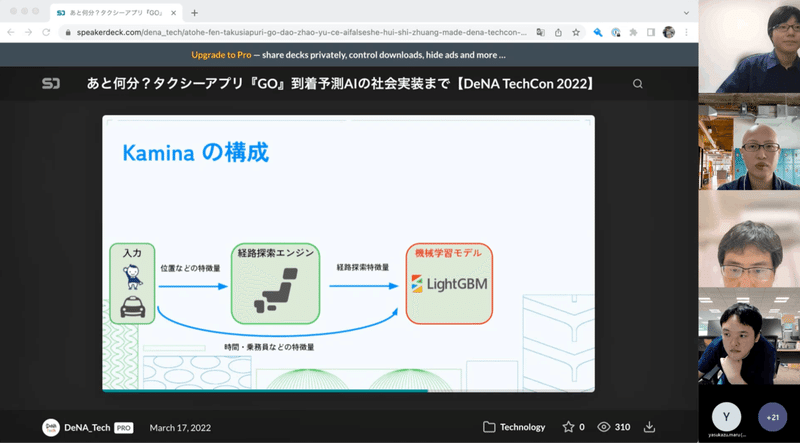The width and height of the screenshot is (800, 443).
Task: Select the あと何分？タクシーアプリ『GO』 browser tab
Action: pyautogui.click(x=116, y=13)
